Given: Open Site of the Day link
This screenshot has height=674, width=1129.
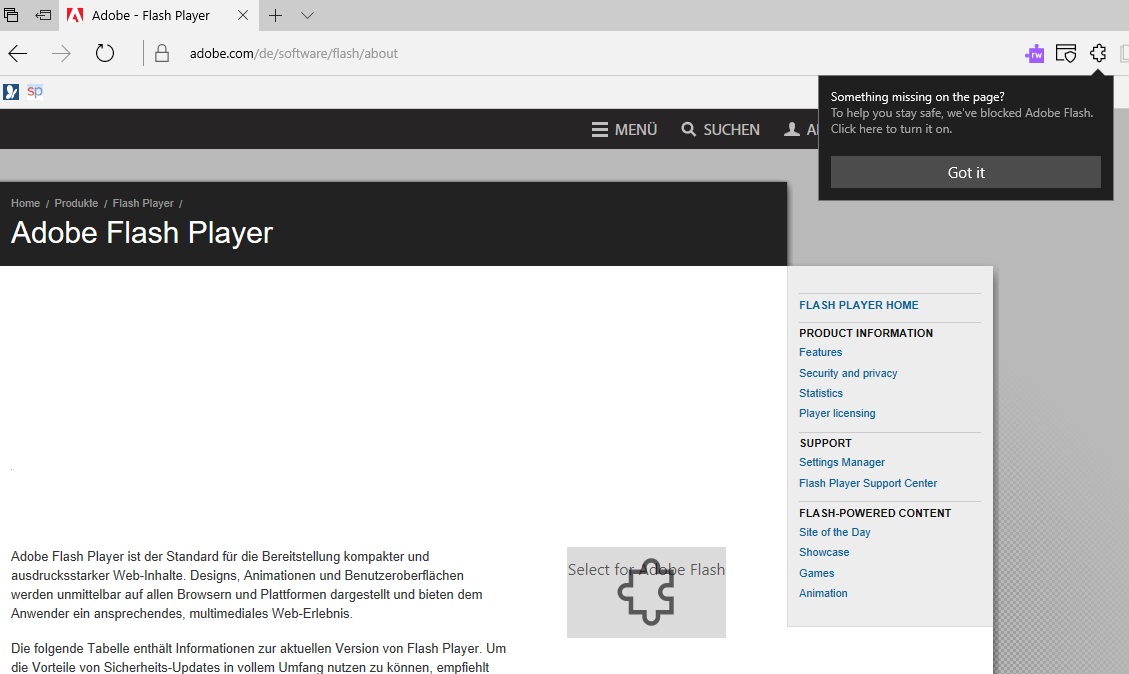Looking at the screenshot, I should (x=835, y=532).
